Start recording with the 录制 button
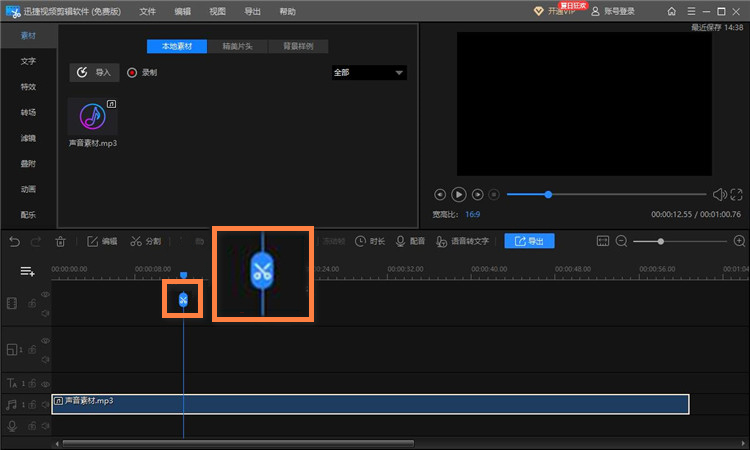 (x=142, y=73)
